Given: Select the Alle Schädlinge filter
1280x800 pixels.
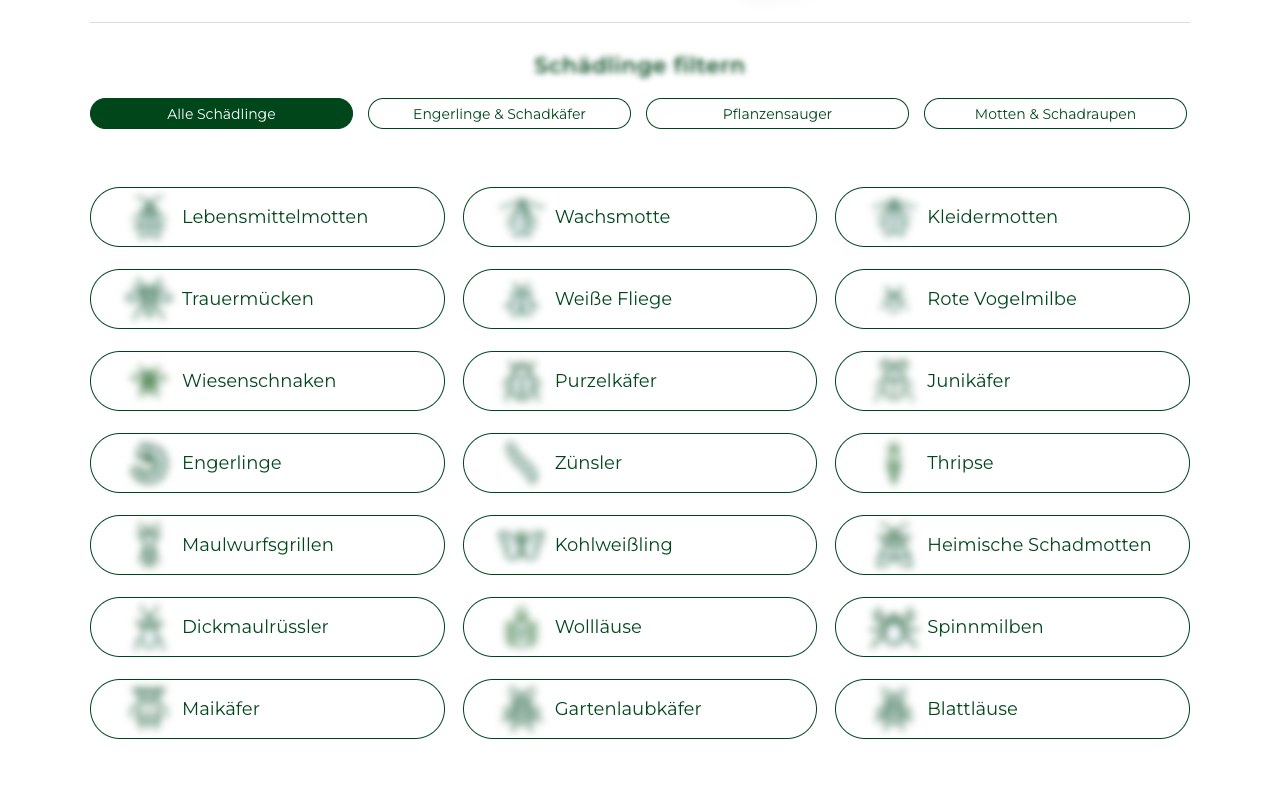Looking at the screenshot, I should pyautogui.click(x=221, y=114).
